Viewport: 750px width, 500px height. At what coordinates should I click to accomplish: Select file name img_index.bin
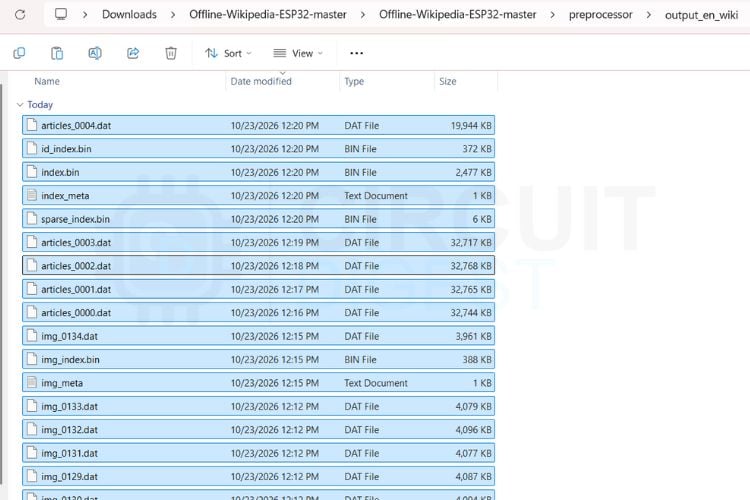[x=70, y=359]
